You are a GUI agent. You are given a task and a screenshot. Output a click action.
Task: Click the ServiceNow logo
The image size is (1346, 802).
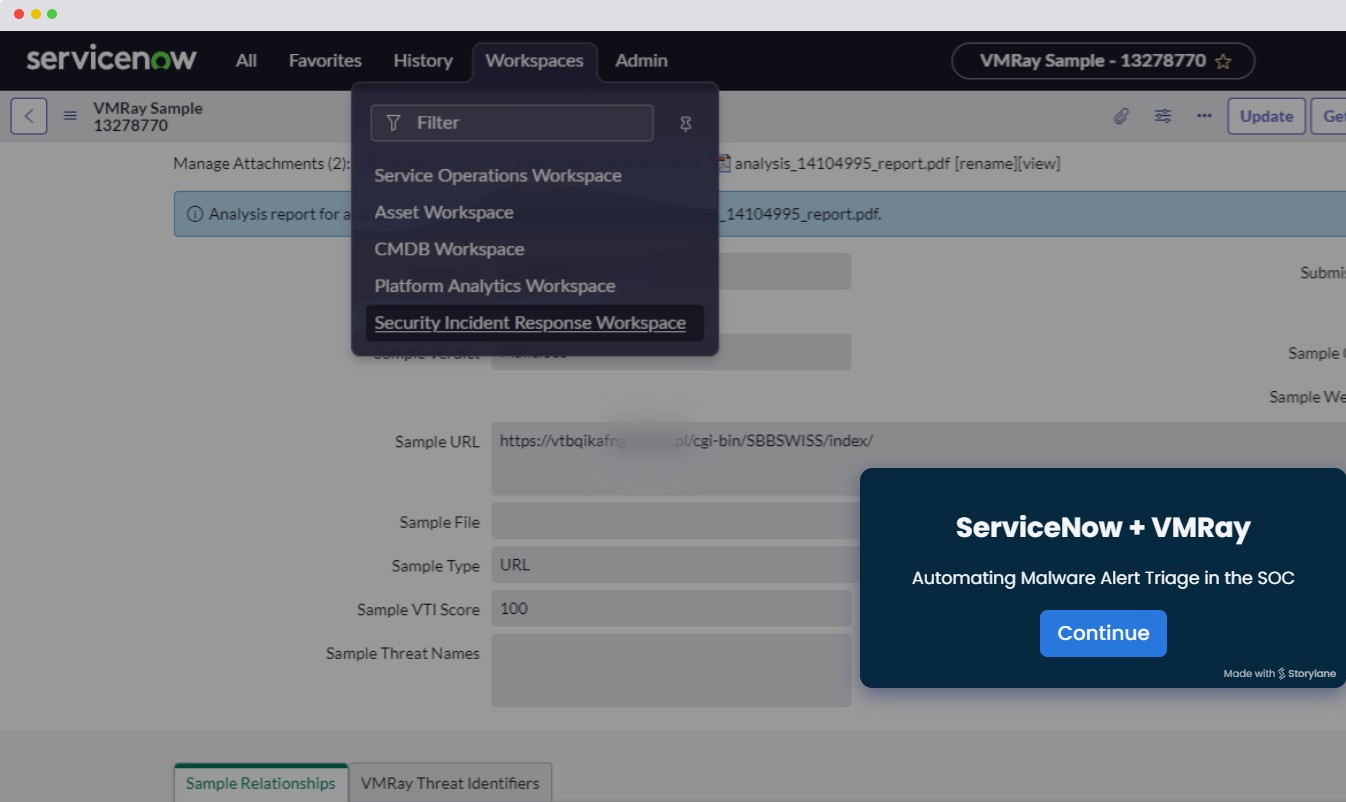click(112, 59)
